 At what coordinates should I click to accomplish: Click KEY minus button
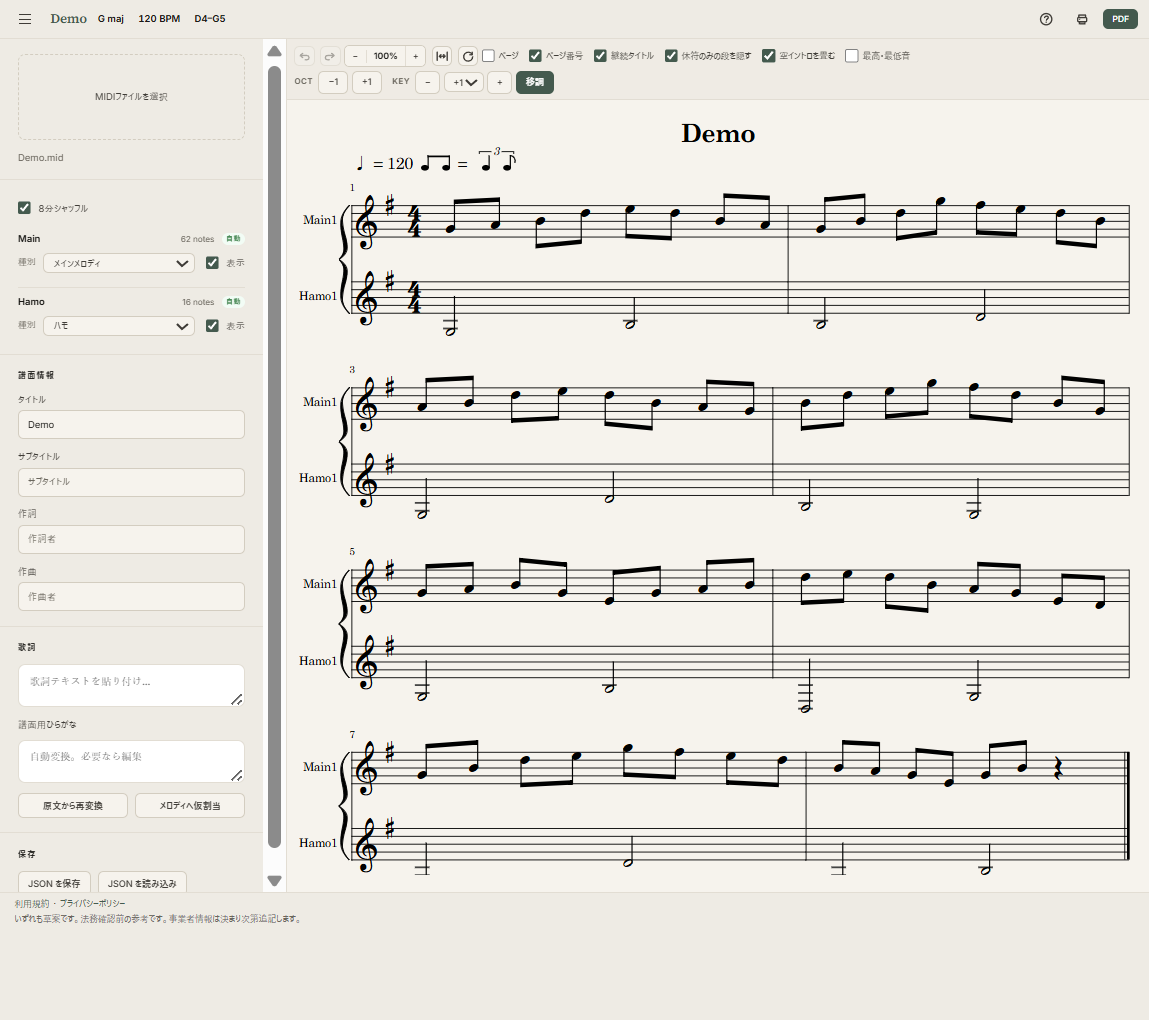tap(428, 82)
